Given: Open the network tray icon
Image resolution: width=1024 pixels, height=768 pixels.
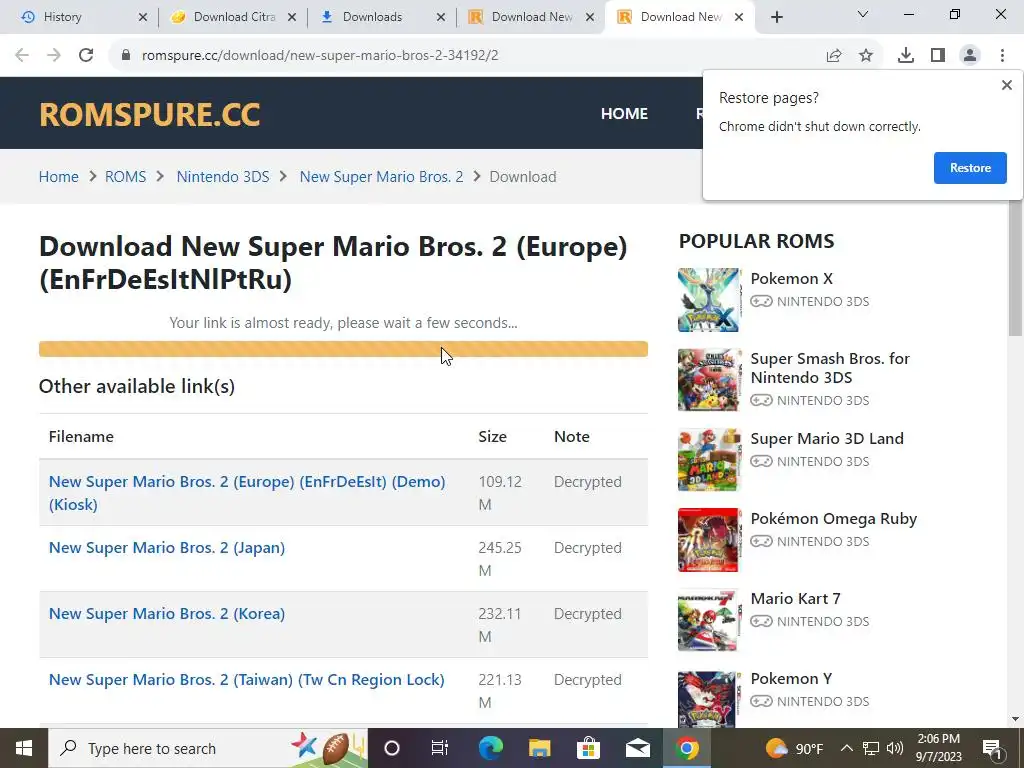Looking at the screenshot, I should [871, 748].
